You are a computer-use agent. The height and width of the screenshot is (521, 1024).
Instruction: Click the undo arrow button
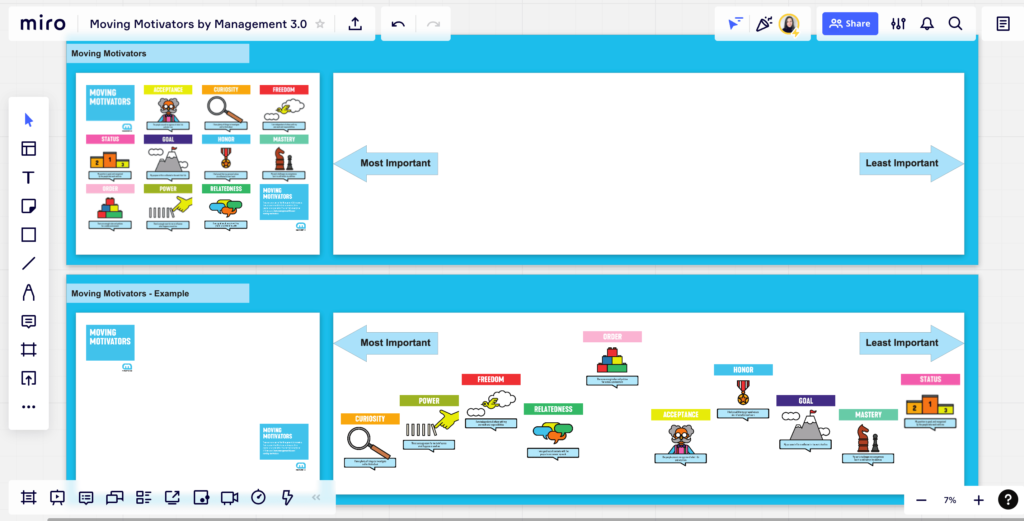click(398, 24)
